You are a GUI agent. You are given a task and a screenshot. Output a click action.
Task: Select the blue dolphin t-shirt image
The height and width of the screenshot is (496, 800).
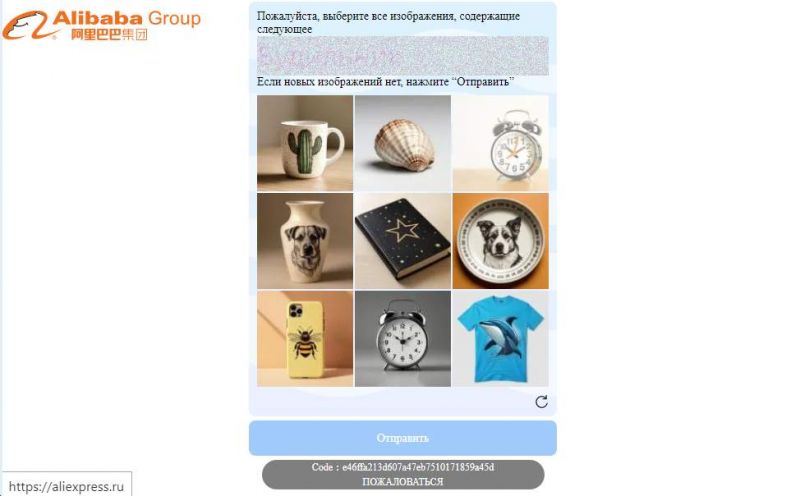(501, 339)
